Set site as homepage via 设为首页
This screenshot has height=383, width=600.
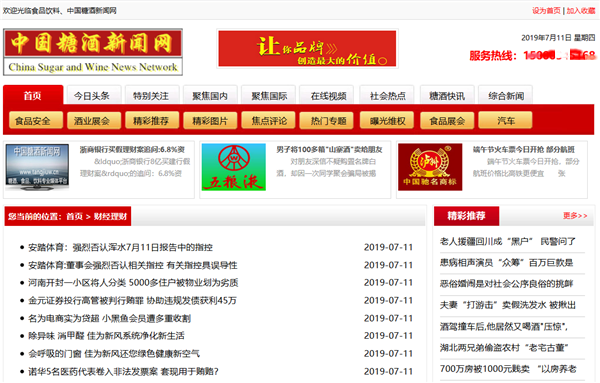pyautogui.click(x=546, y=11)
